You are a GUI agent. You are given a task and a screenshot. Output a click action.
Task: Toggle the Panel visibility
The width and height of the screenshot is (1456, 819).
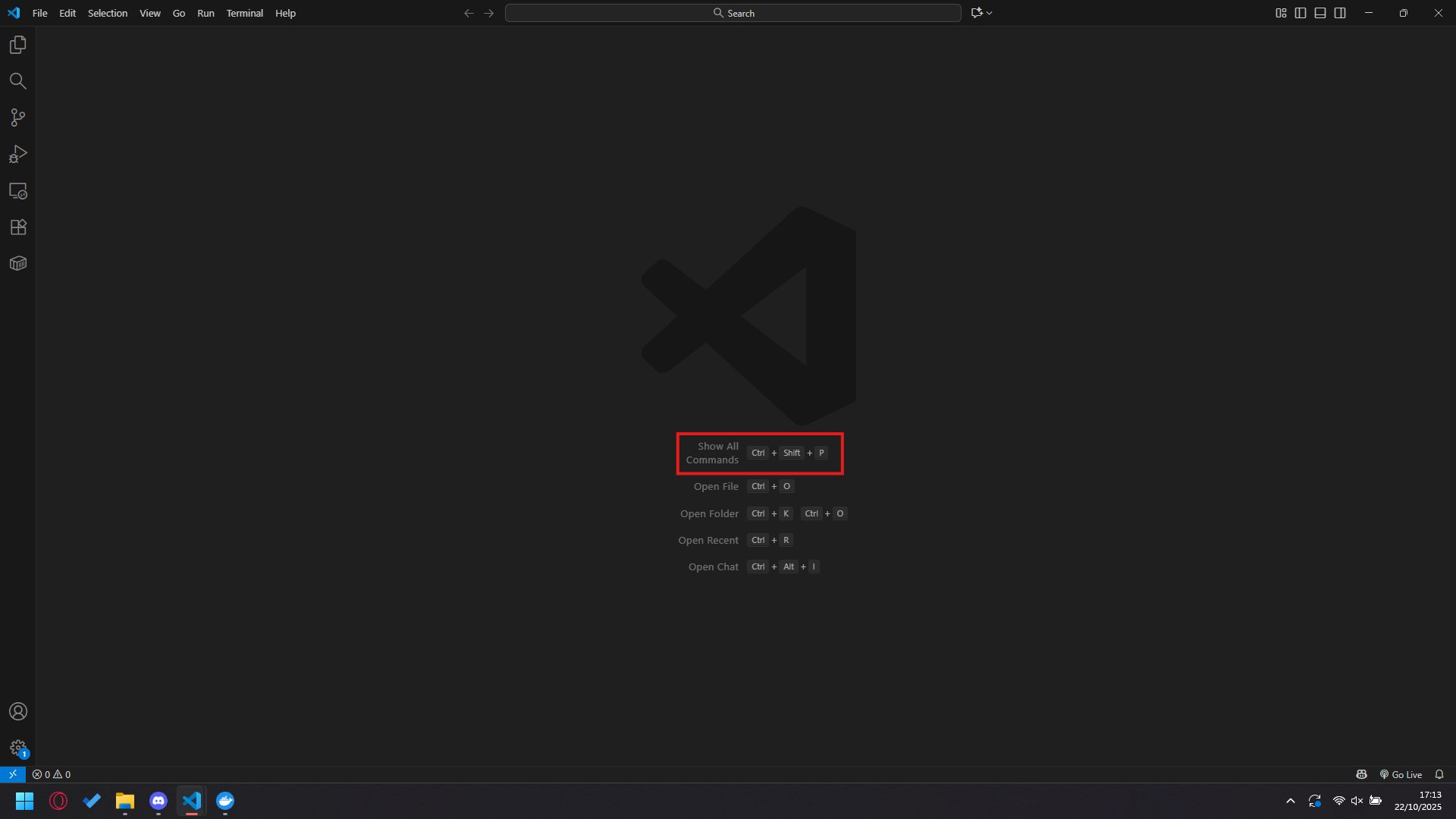point(1320,12)
